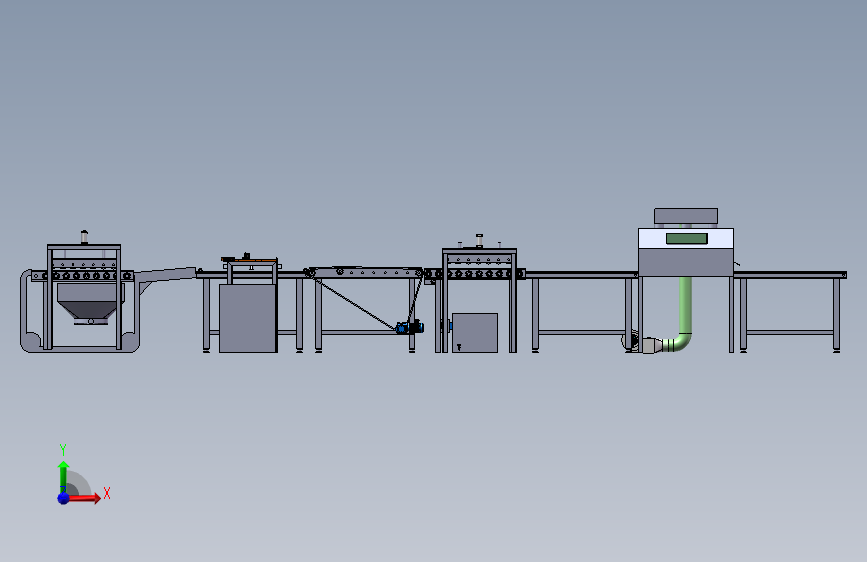Click the blue origin sphere of the triad

(x=64, y=498)
